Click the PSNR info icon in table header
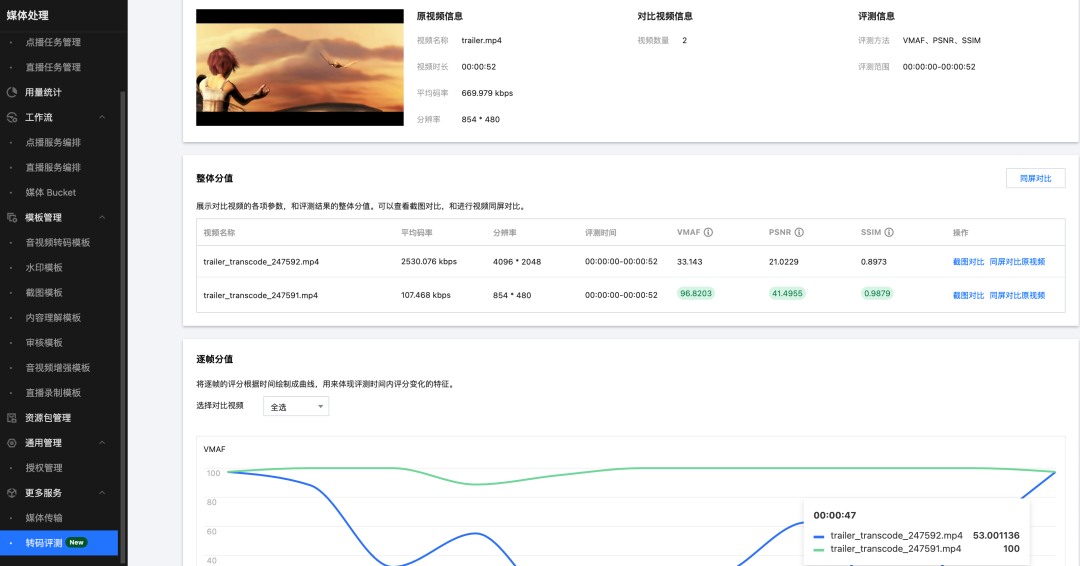1080x566 pixels. [x=799, y=233]
